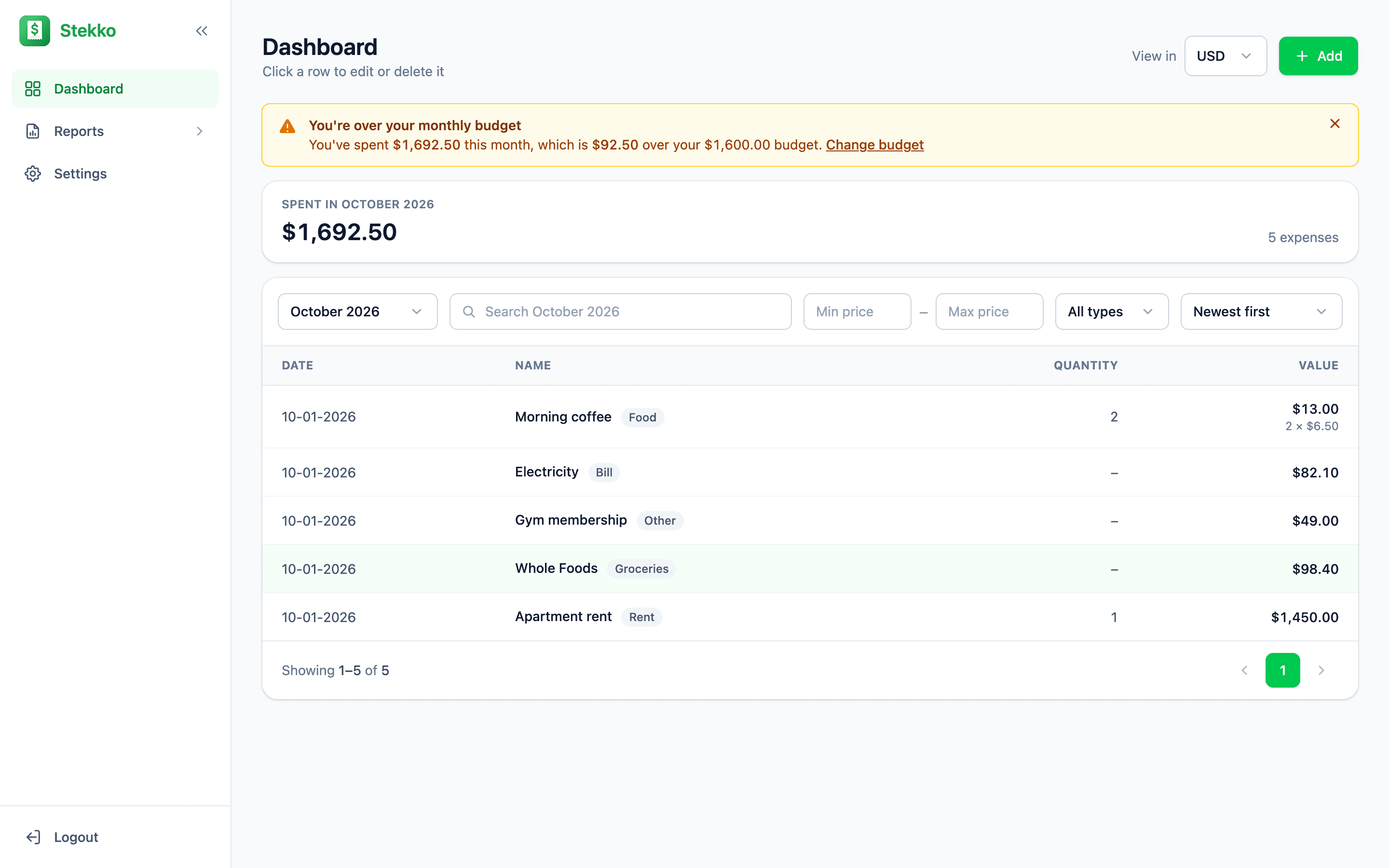1389x868 pixels.
Task: Select page 1 pagination button
Action: pyautogui.click(x=1283, y=670)
